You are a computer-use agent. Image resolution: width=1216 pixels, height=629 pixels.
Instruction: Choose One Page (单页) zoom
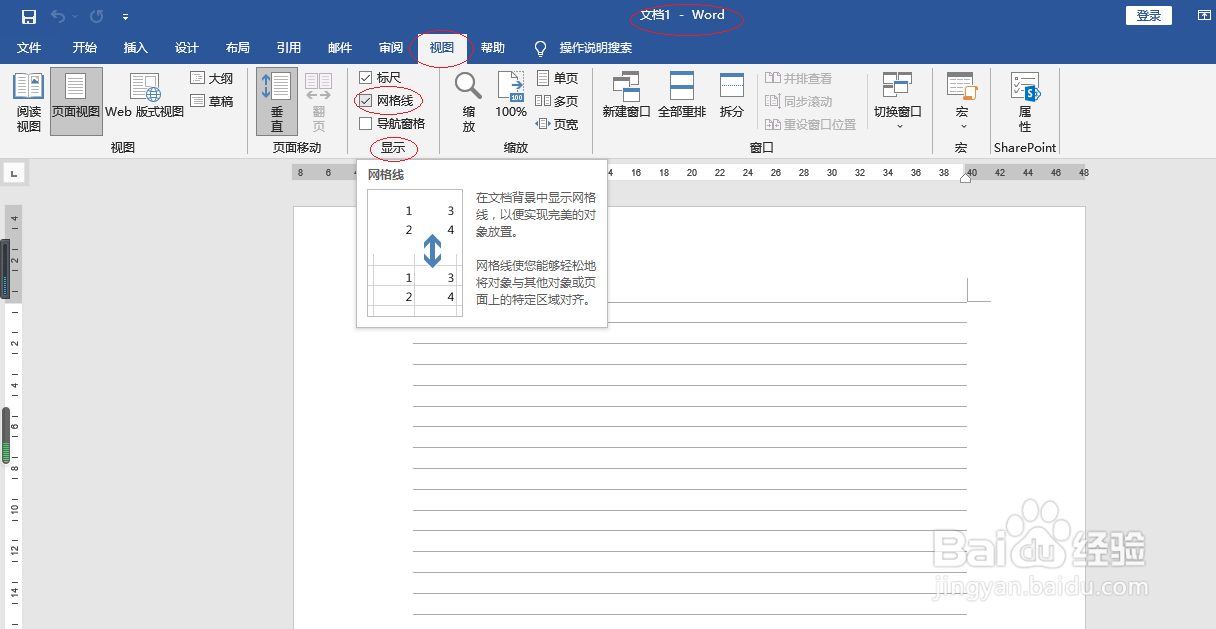coord(557,78)
